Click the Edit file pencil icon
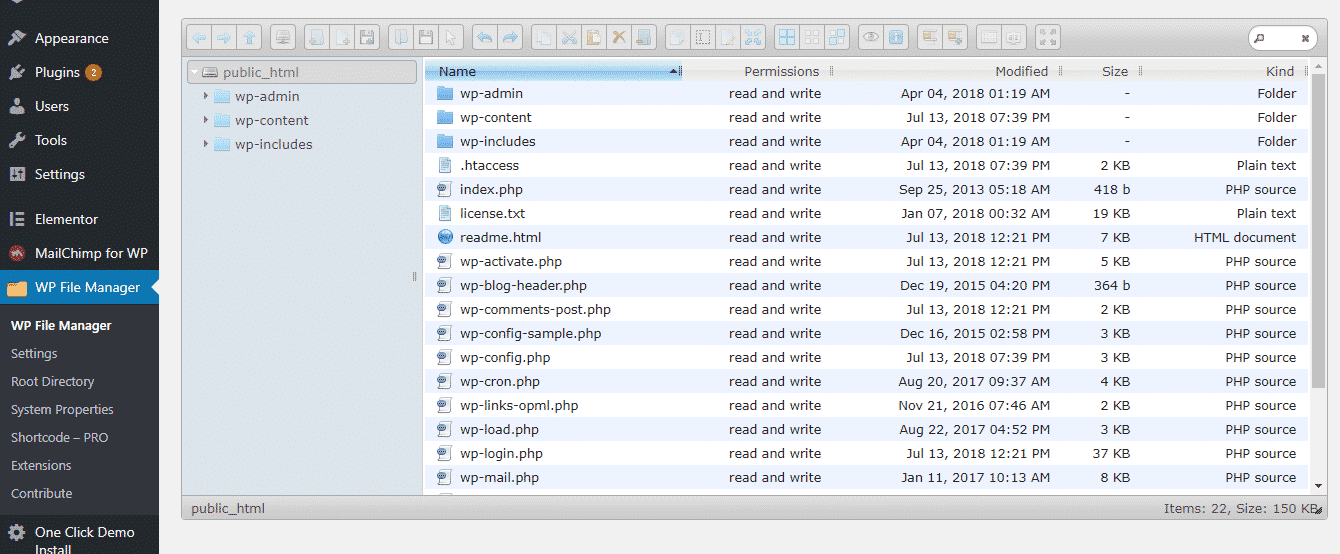Viewport: 1340px width, 554px height. [728, 38]
